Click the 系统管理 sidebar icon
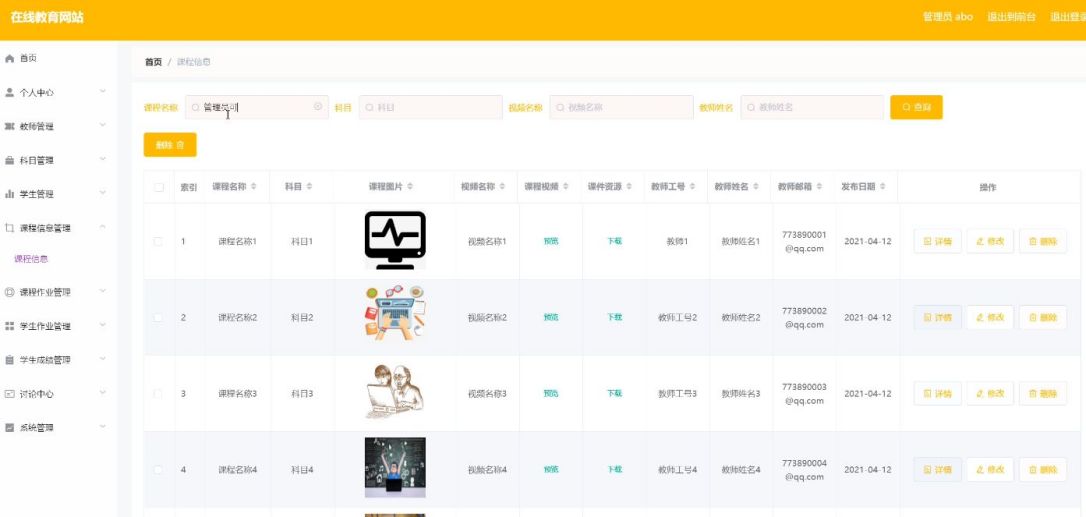 click(x=10, y=428)
